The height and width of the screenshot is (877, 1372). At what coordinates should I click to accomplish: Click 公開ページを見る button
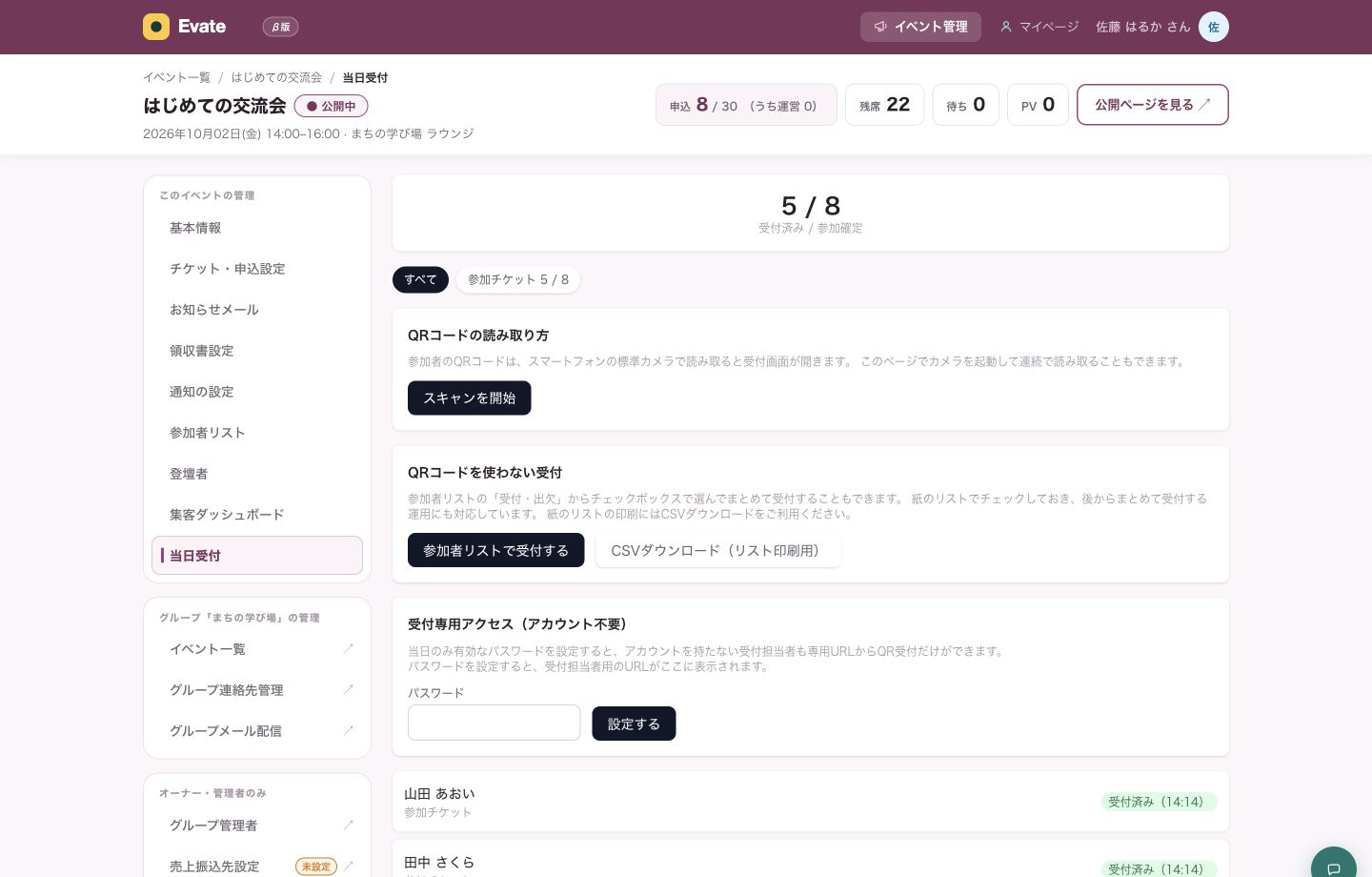point(1153,105)
